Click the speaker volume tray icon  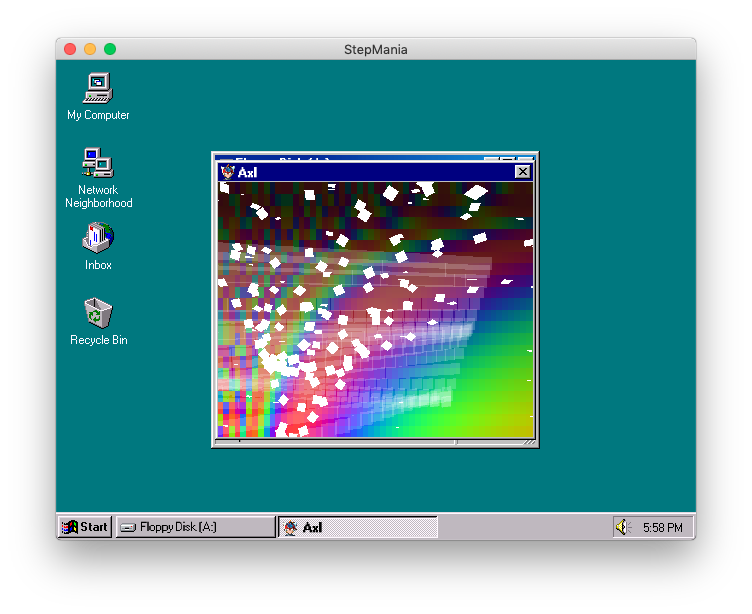(623, 527)
